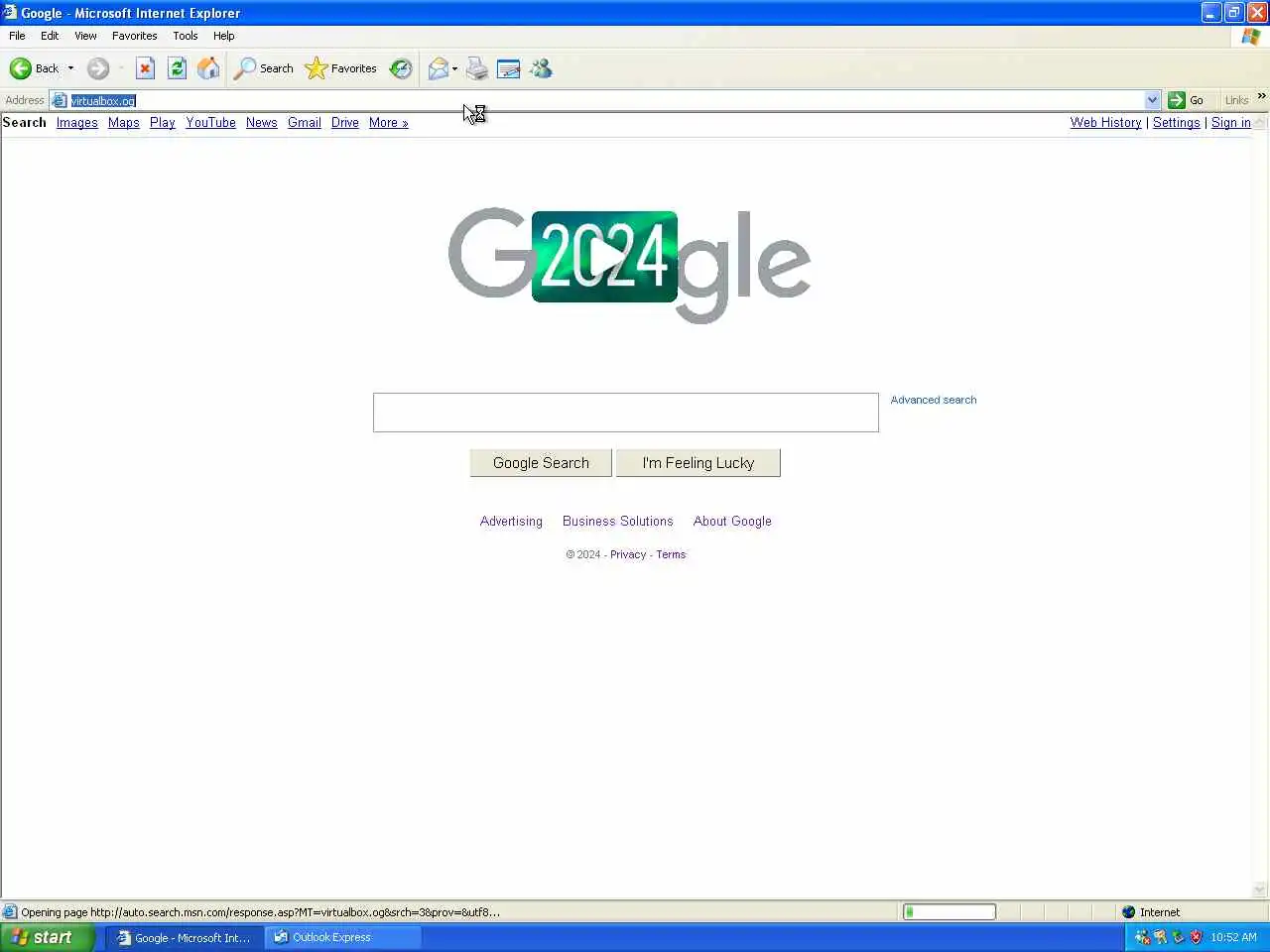
Task: Open the Windows start button
Action: click(48, 937)
